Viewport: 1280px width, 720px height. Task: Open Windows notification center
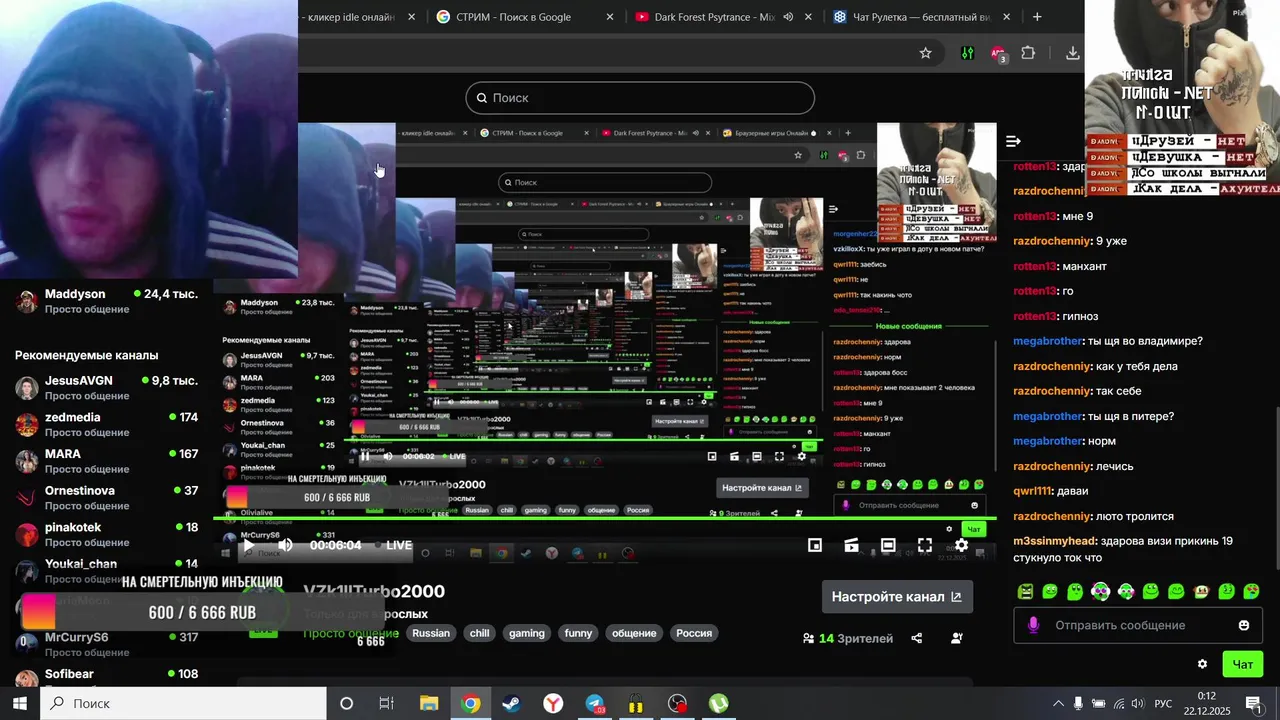coord(1252,703)
